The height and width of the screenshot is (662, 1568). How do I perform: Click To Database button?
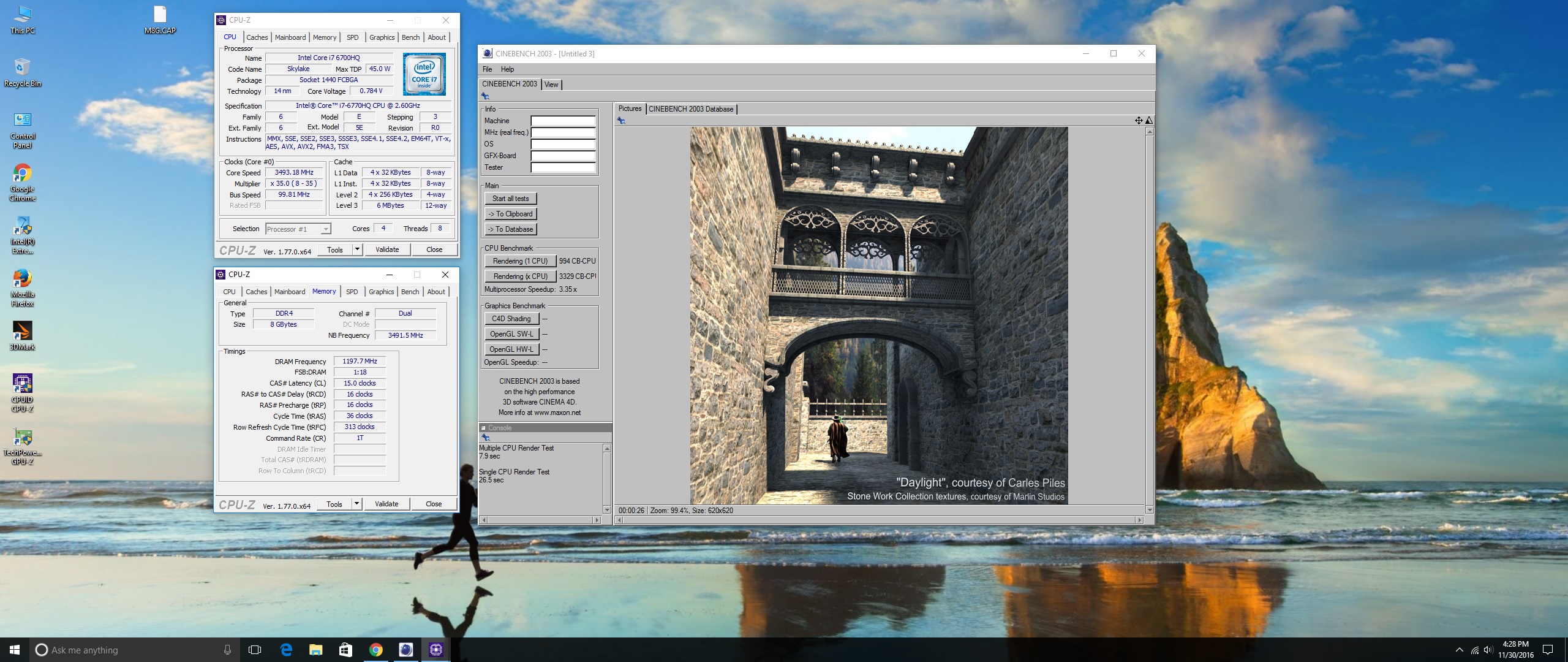tap(511, 229)
